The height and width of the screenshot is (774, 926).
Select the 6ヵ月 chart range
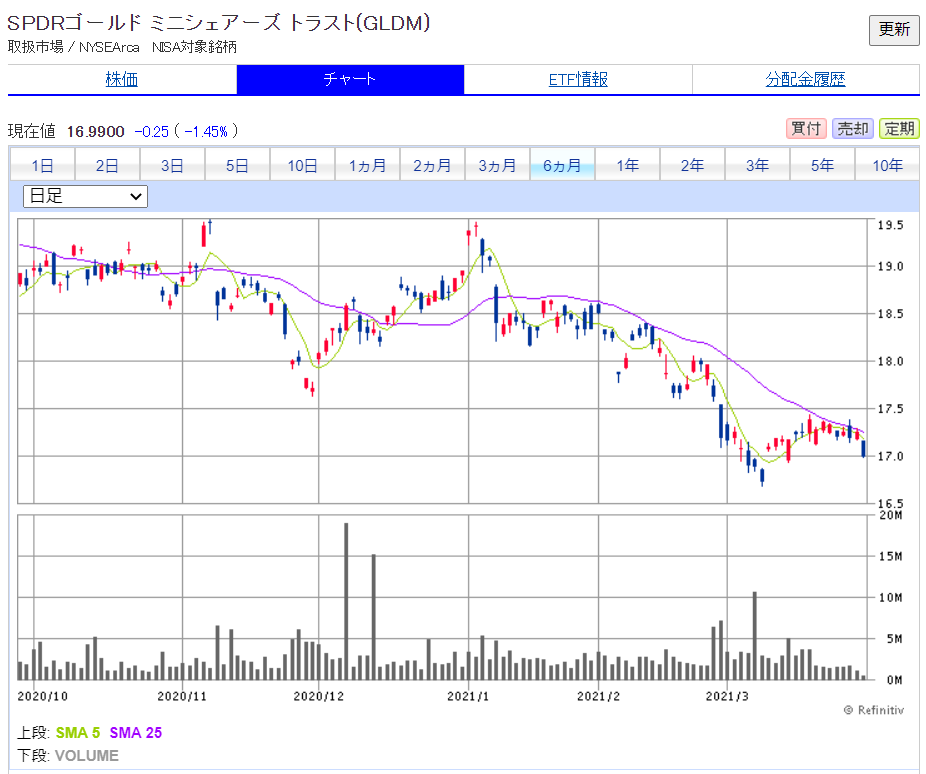562,165
